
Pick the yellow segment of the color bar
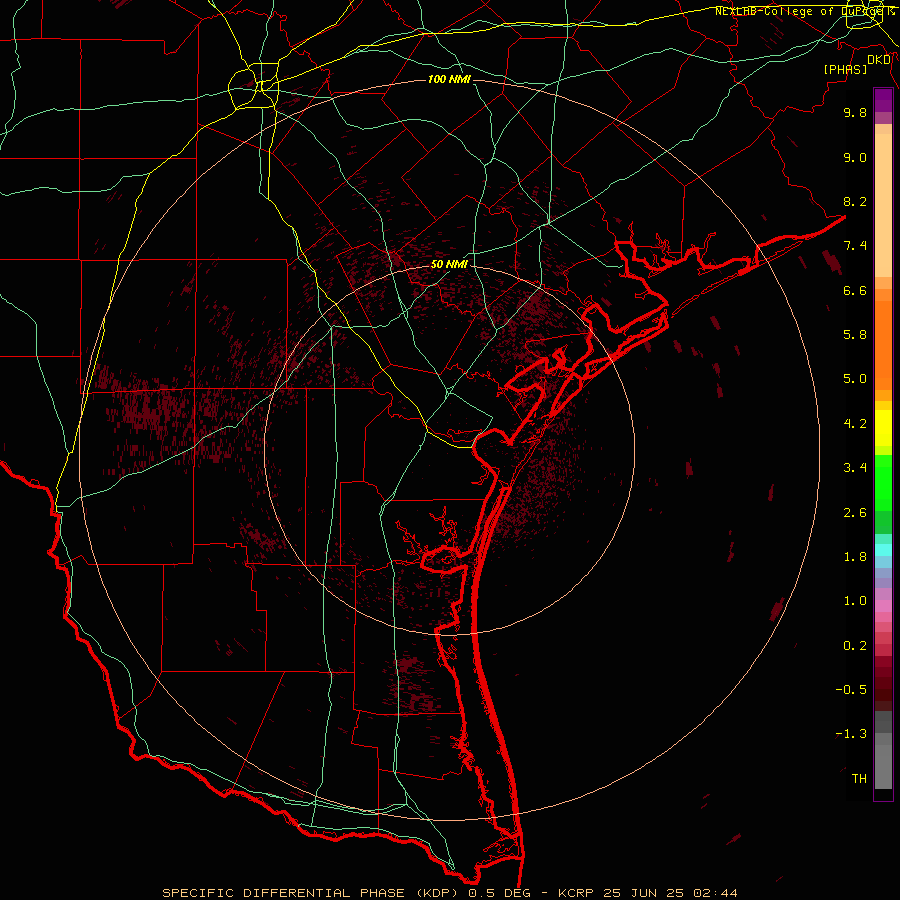[883, 428]
